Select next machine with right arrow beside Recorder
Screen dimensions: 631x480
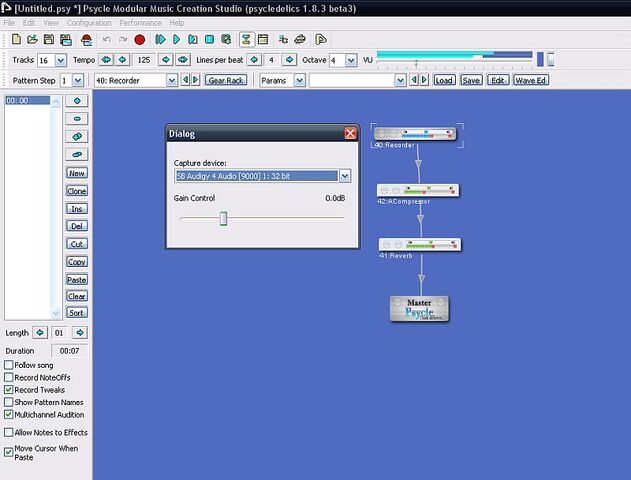pyautogui.click(x=196, y=80)
